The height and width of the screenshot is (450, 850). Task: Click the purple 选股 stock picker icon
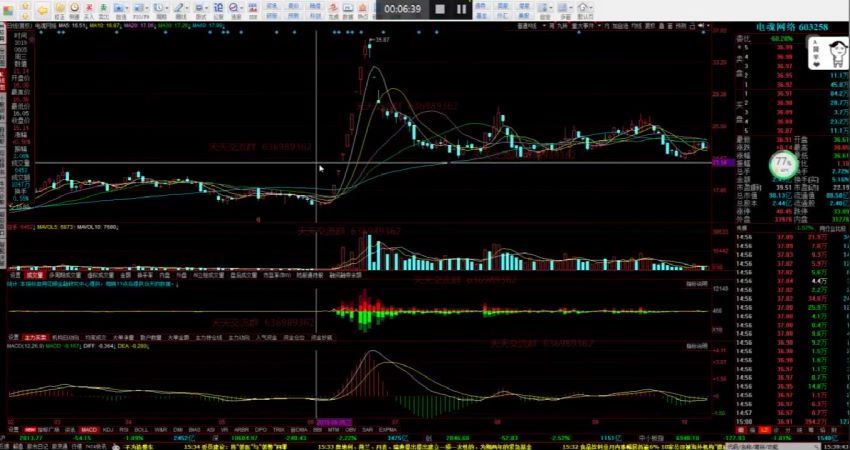click(x=233, y=8)
